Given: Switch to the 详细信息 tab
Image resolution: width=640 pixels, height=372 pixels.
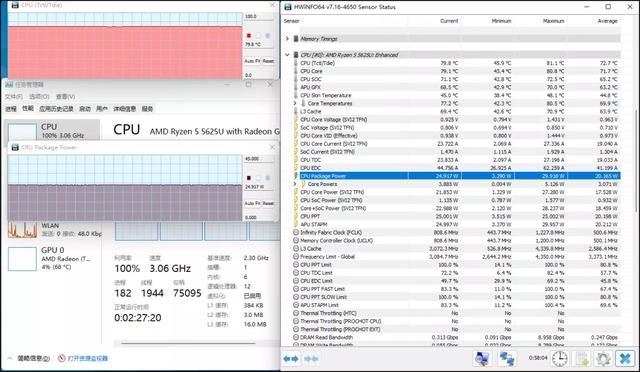Looking at the screenshot, I should 124,109.
